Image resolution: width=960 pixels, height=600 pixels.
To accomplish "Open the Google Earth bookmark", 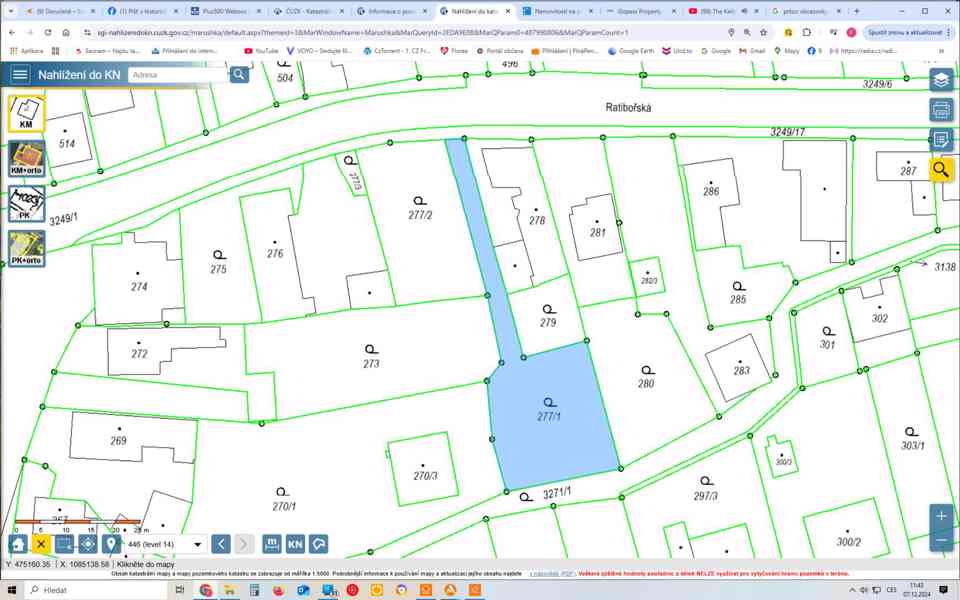I will (631, 51).
